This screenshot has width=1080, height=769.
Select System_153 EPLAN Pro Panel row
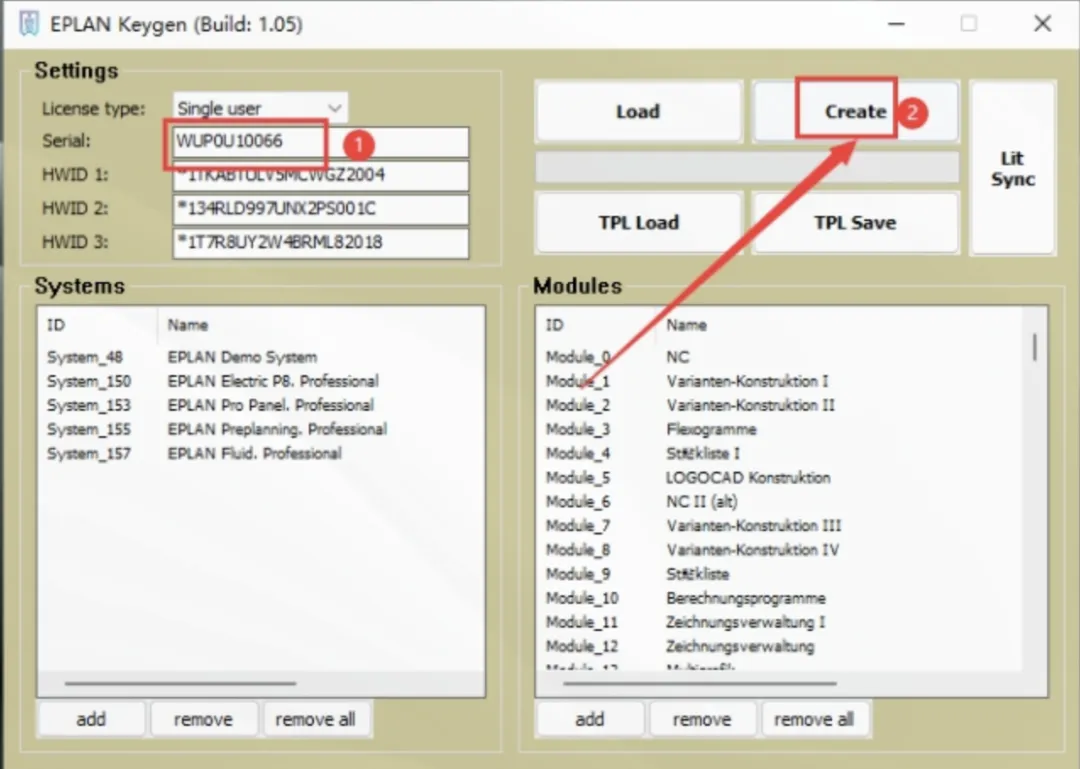(x=261, y=405)
